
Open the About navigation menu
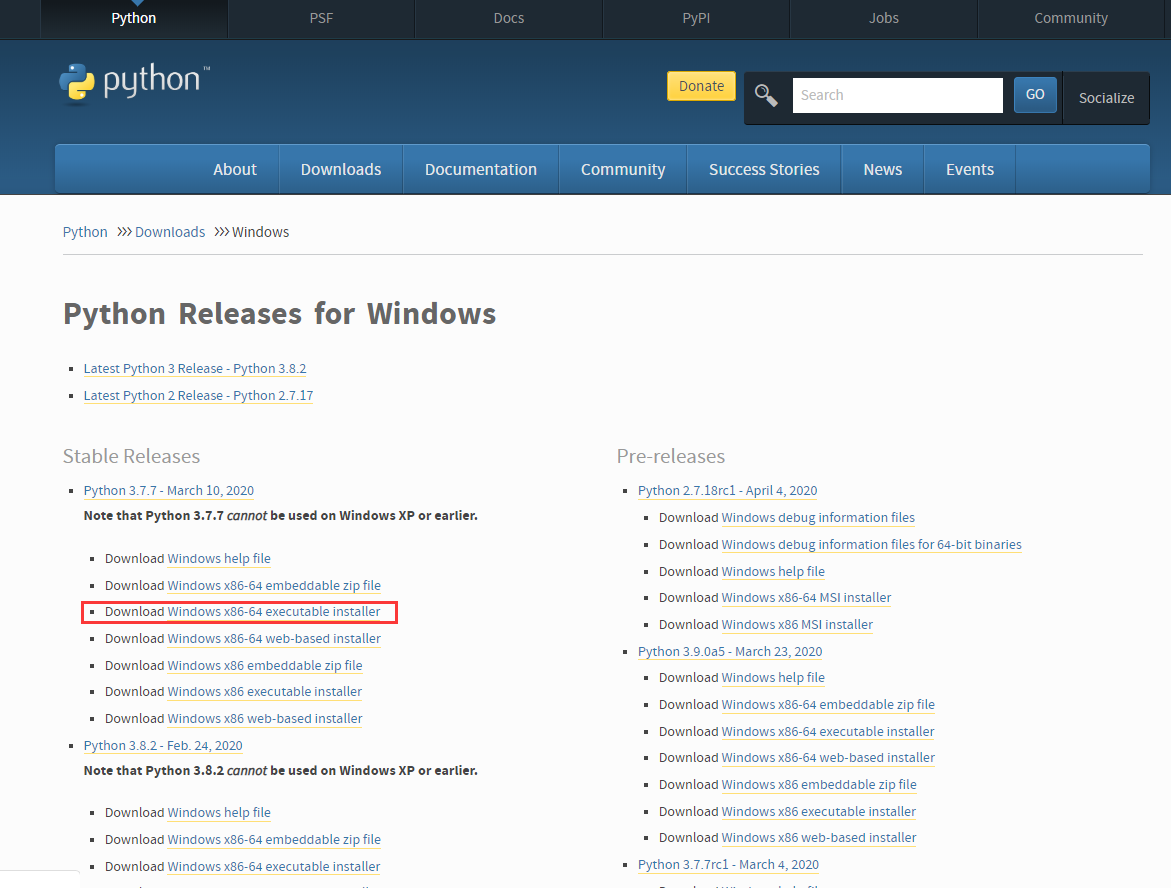click(235, 170)
